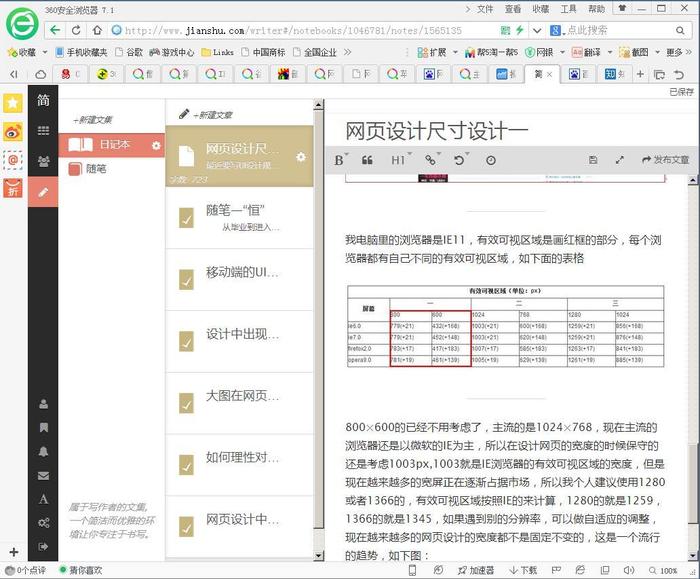Click the save icon in editor toolbar
The width and height of the screenshot is (700, 579).
(x=593, y=160)
